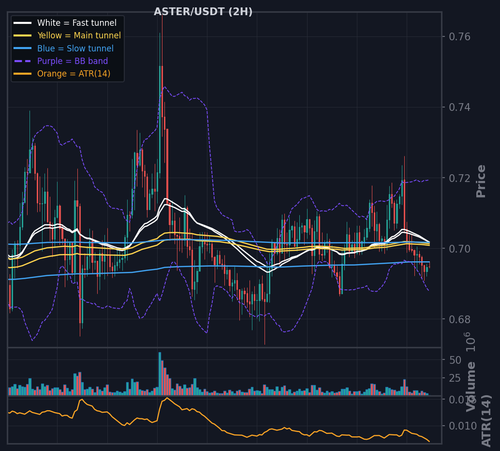The height and width of the screenshot is (451, 500).
Task: Click the ASTER/USDT (2H) chart title
Action: coord(203,12)
